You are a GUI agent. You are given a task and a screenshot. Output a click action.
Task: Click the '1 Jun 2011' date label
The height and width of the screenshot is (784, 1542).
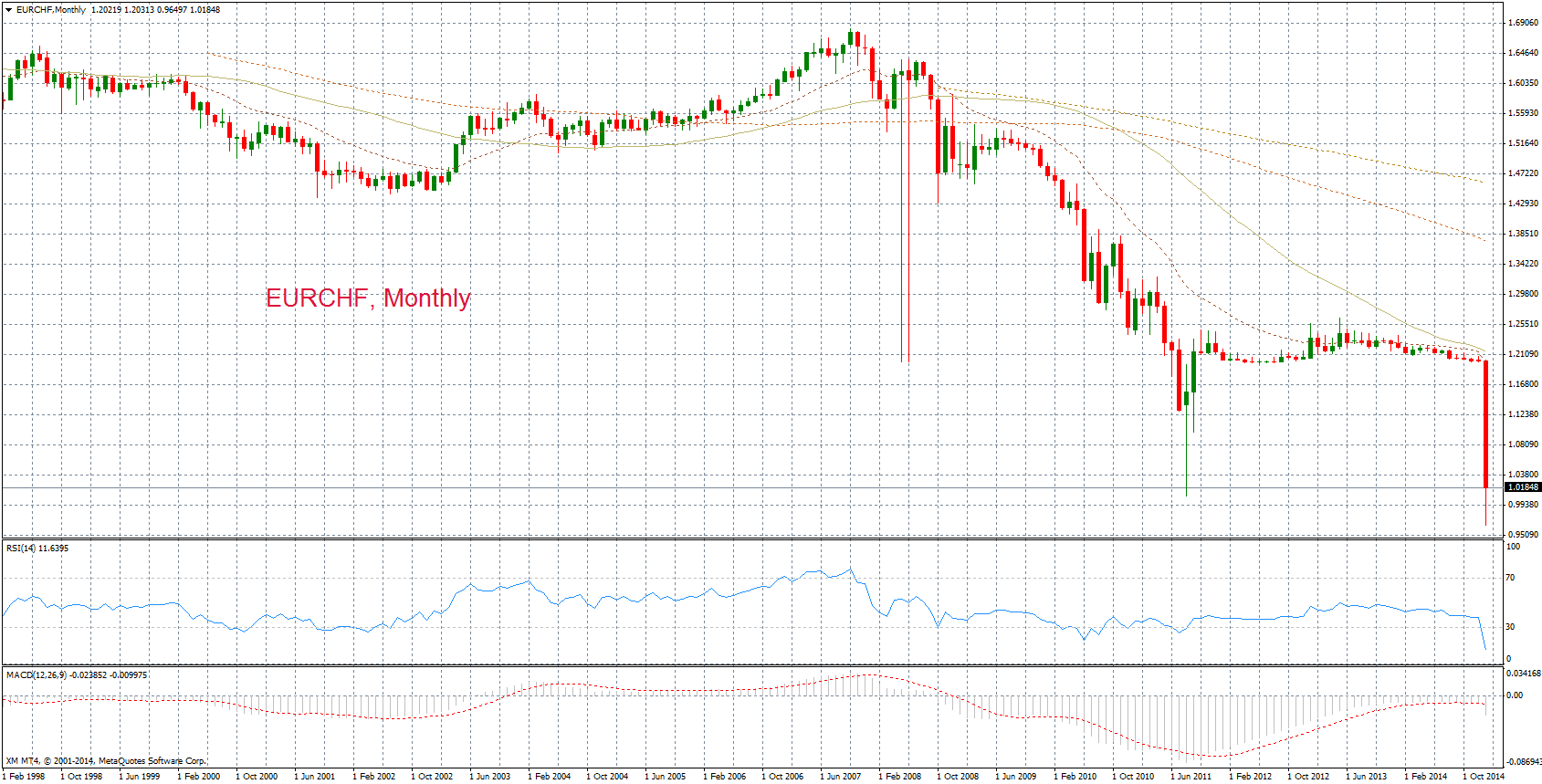coord(1191,776)
